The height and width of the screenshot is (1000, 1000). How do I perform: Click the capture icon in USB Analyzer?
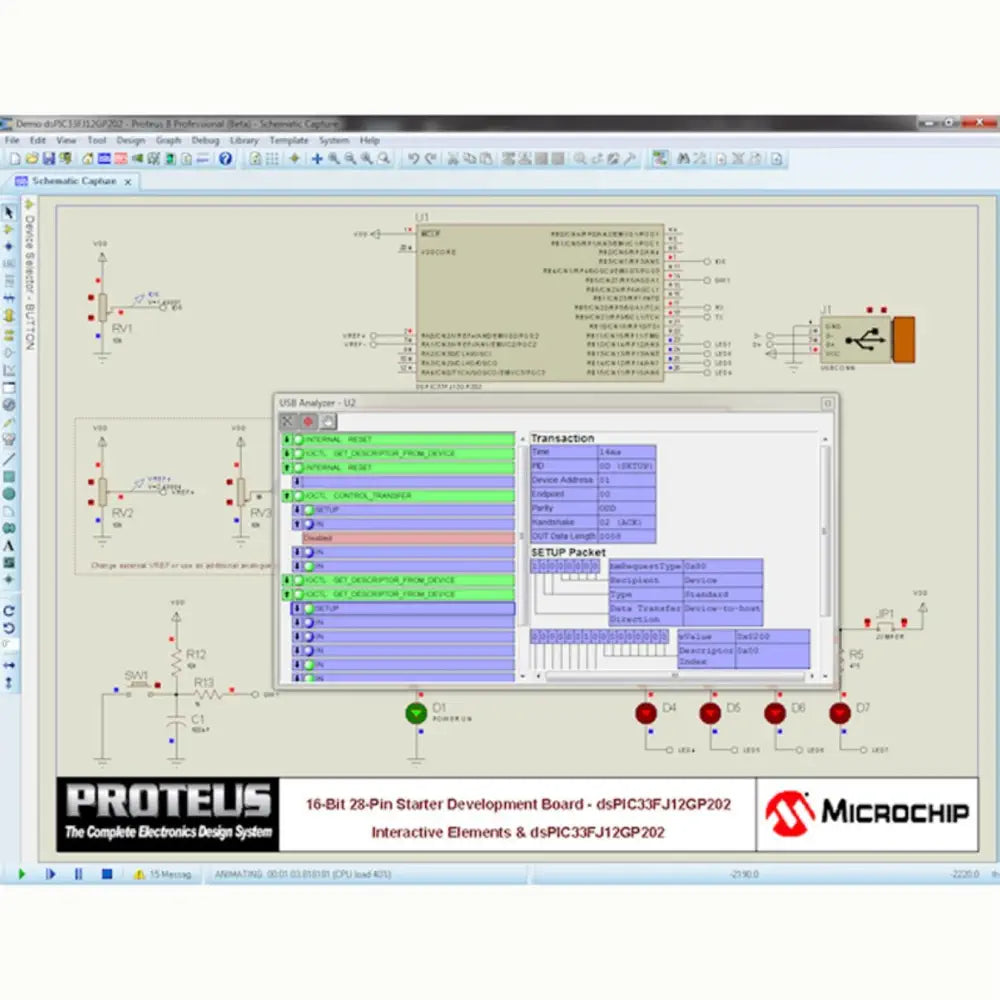pos(329,421)
